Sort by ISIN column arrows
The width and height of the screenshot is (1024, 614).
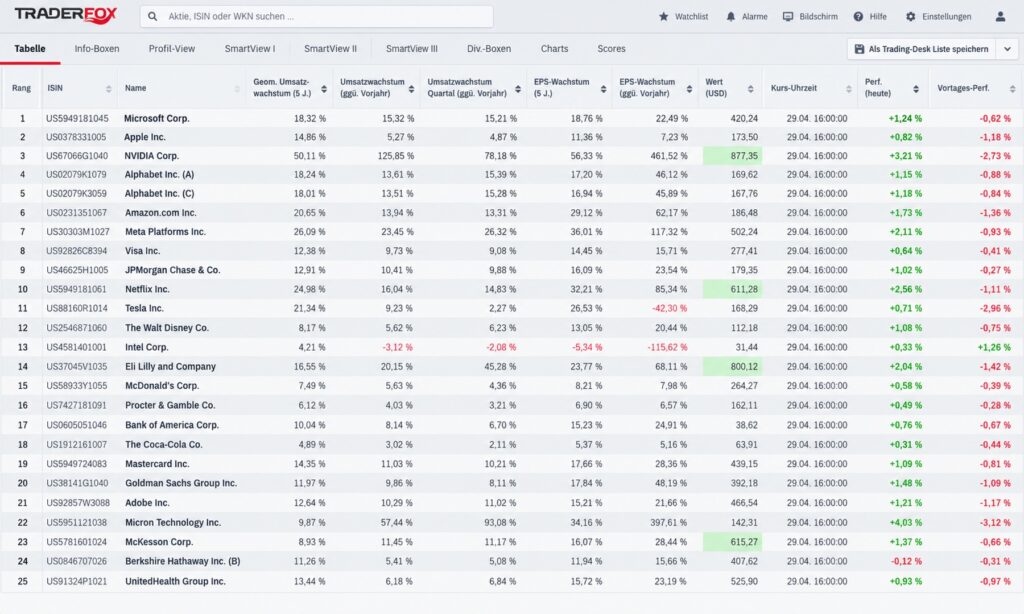coord(108,88)
